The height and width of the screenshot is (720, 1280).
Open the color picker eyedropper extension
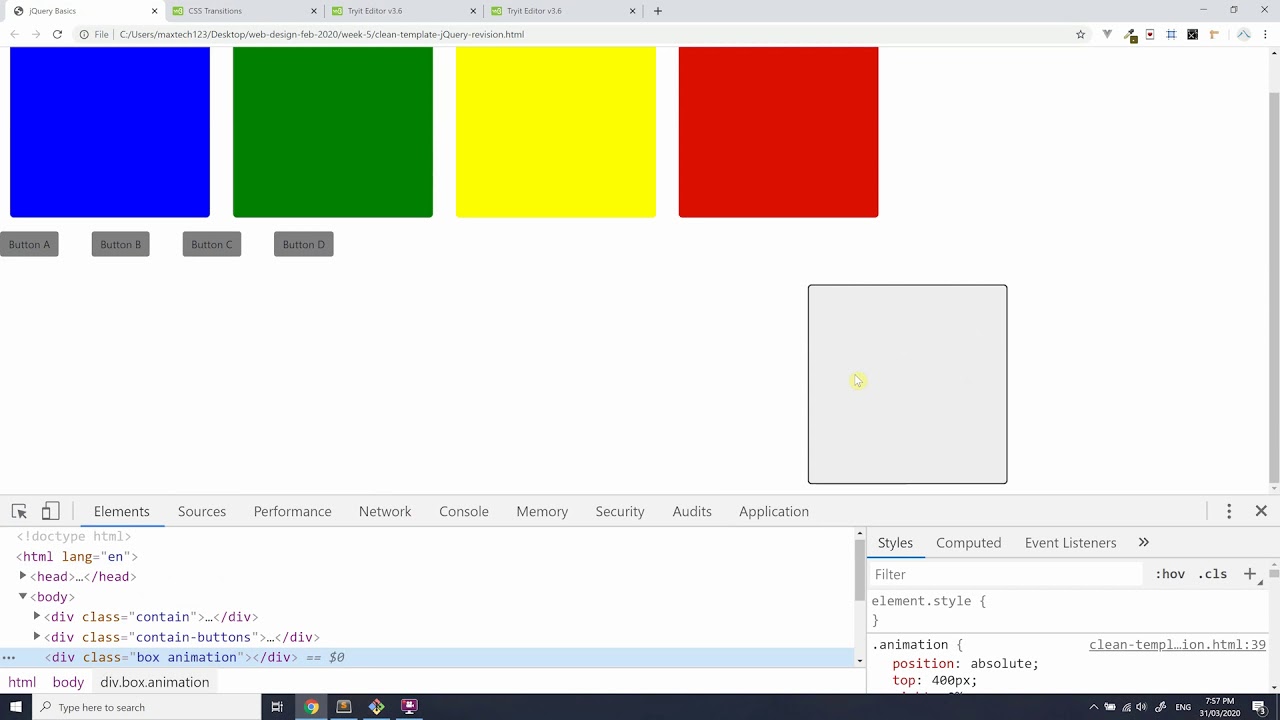pos(1129,34)
